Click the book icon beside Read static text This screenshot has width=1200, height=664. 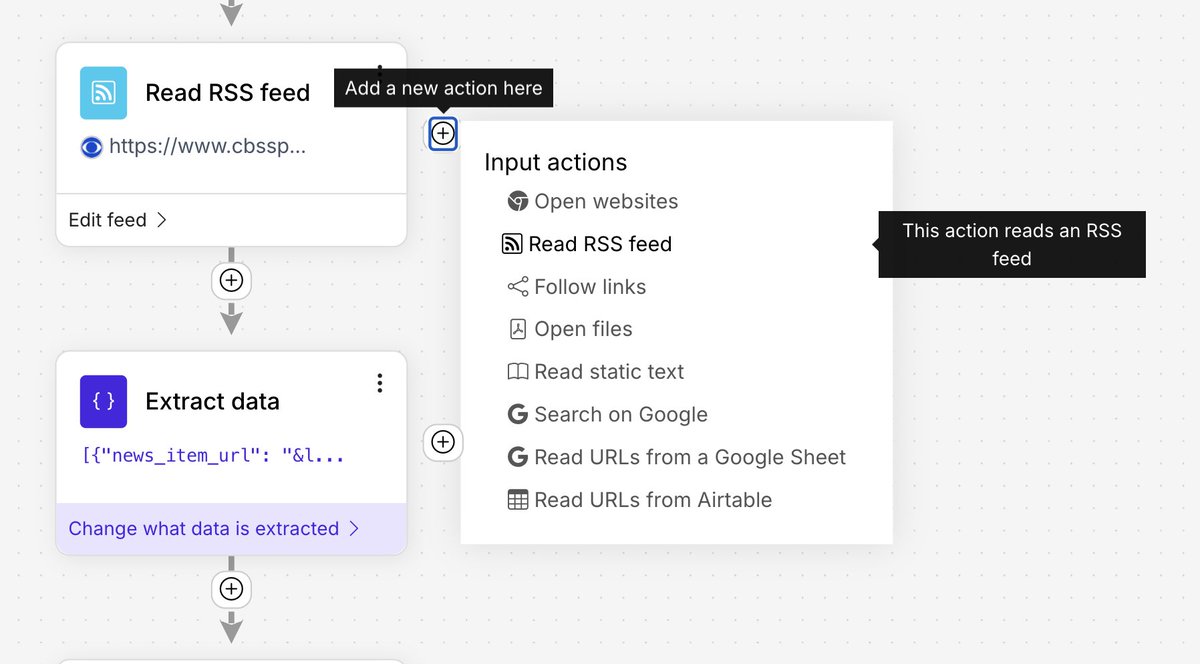[x=517, y=372]
